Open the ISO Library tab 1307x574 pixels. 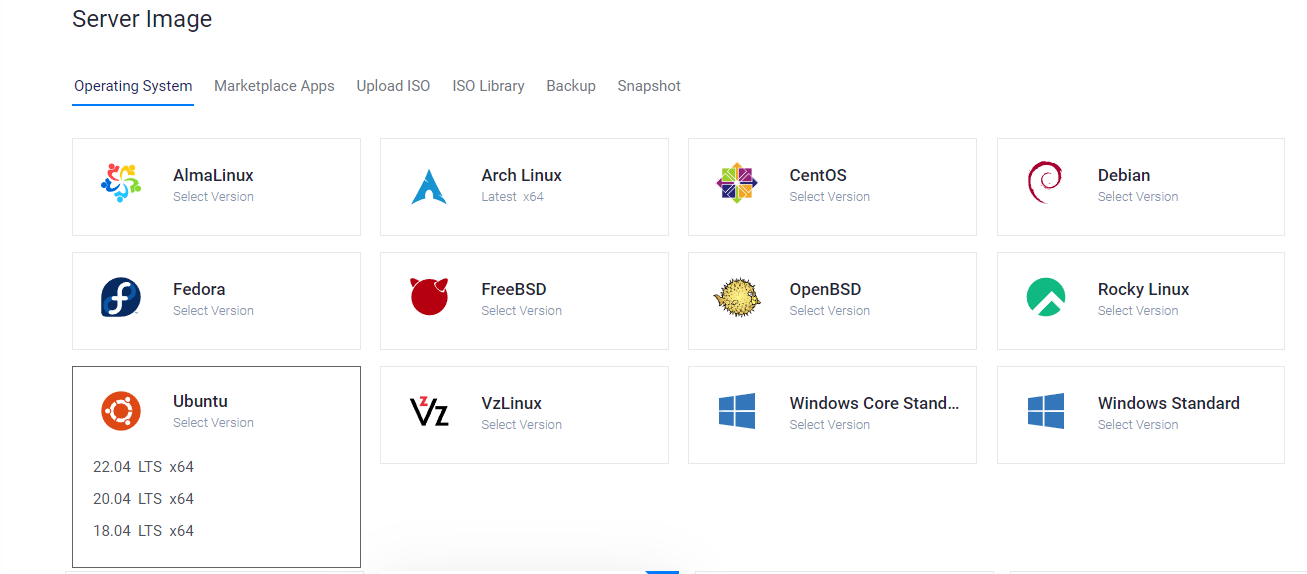488,86
